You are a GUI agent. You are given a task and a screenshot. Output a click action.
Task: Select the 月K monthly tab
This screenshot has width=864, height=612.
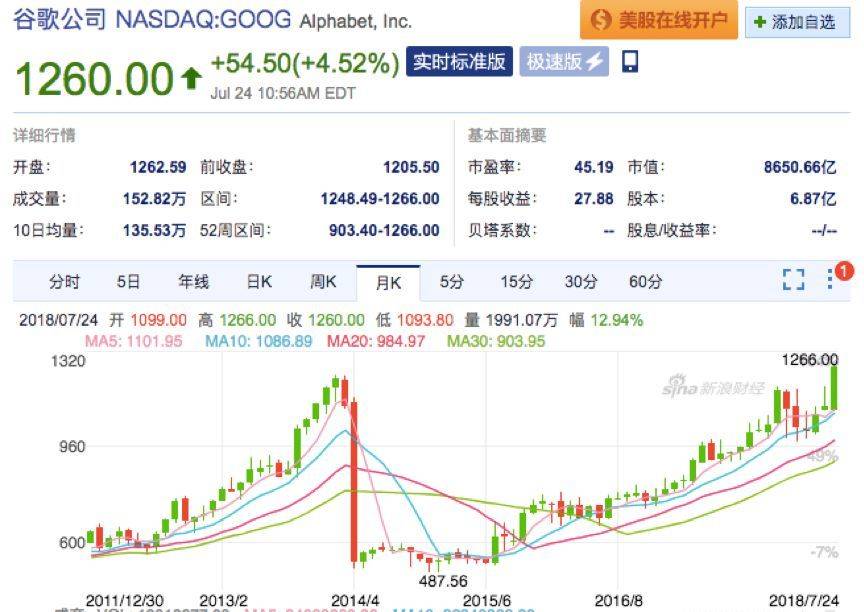(388, 283)
